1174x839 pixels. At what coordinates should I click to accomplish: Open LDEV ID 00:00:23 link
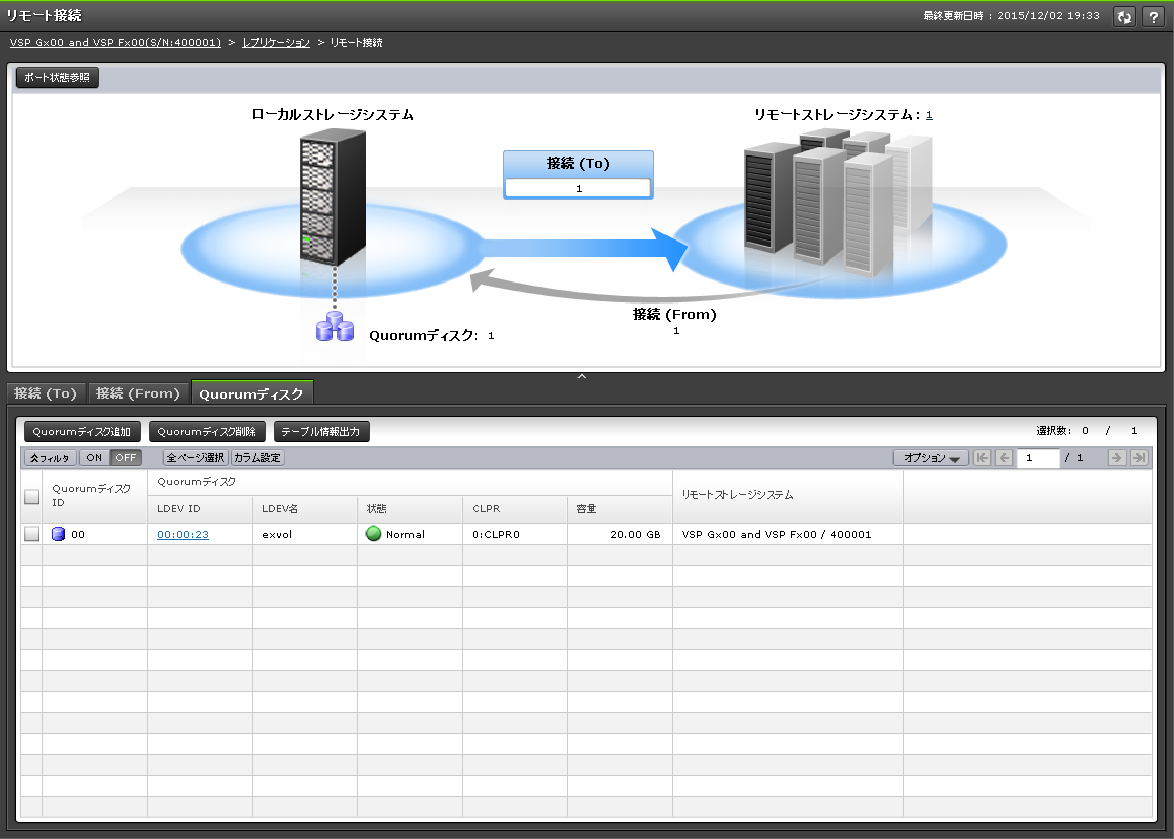183,534
